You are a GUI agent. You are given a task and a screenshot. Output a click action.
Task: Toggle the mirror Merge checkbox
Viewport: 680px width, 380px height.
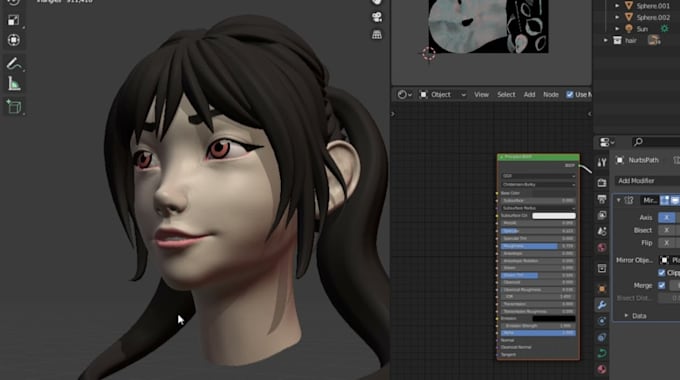[661, 285]
